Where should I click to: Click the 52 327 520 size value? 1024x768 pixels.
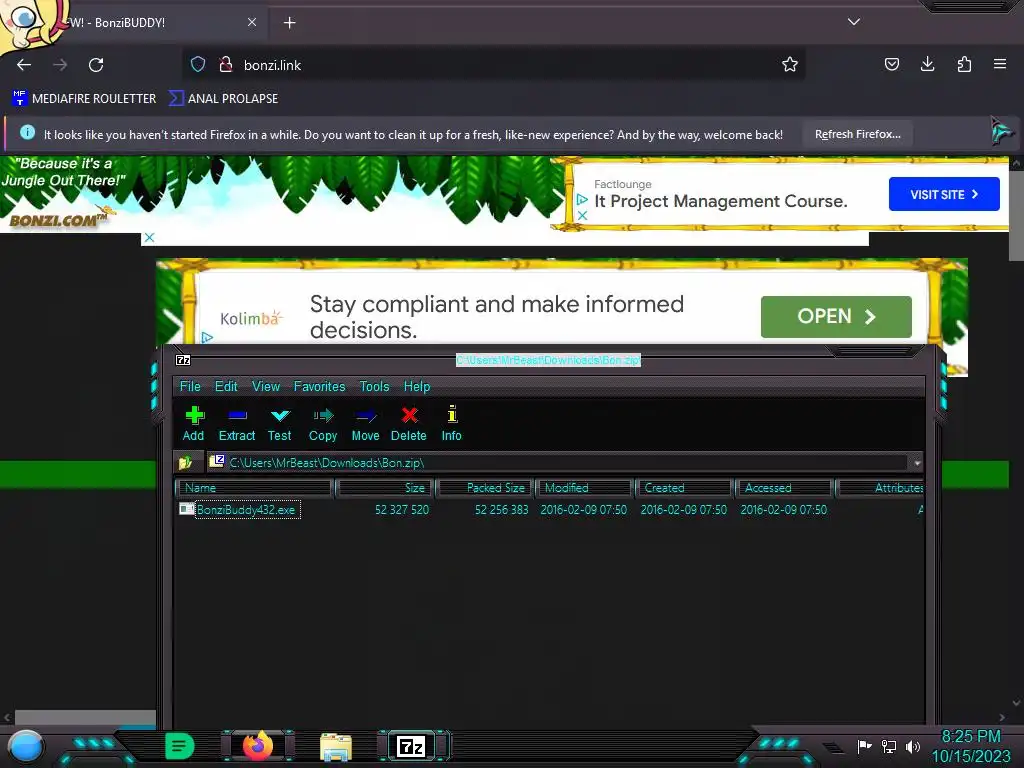(402, 509)
